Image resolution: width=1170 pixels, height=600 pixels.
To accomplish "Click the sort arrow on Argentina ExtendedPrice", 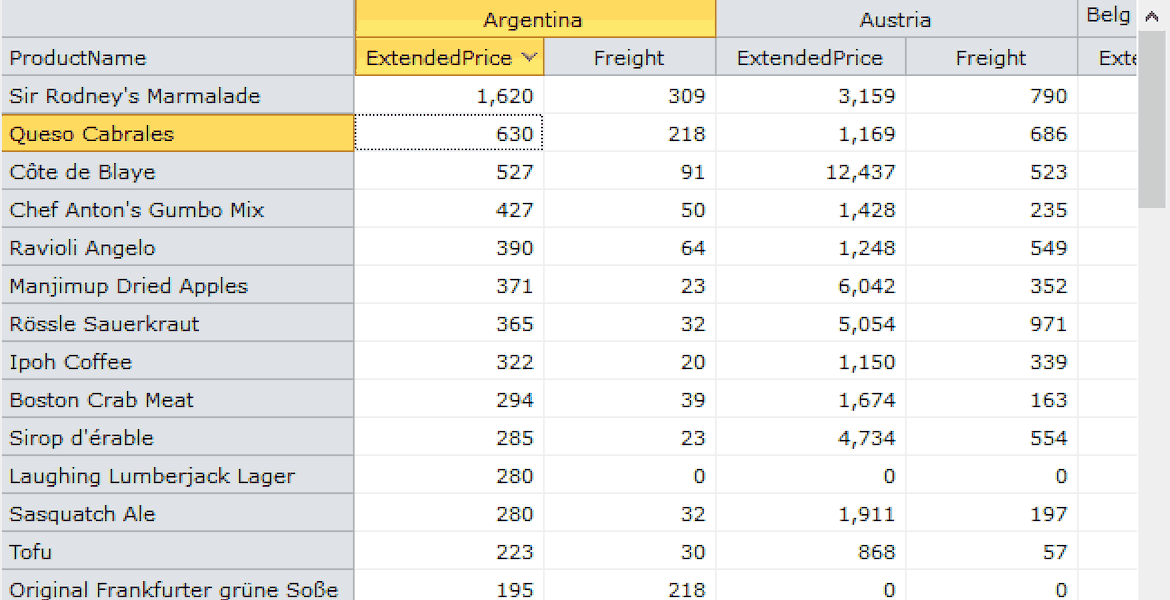I will (529, 57).
